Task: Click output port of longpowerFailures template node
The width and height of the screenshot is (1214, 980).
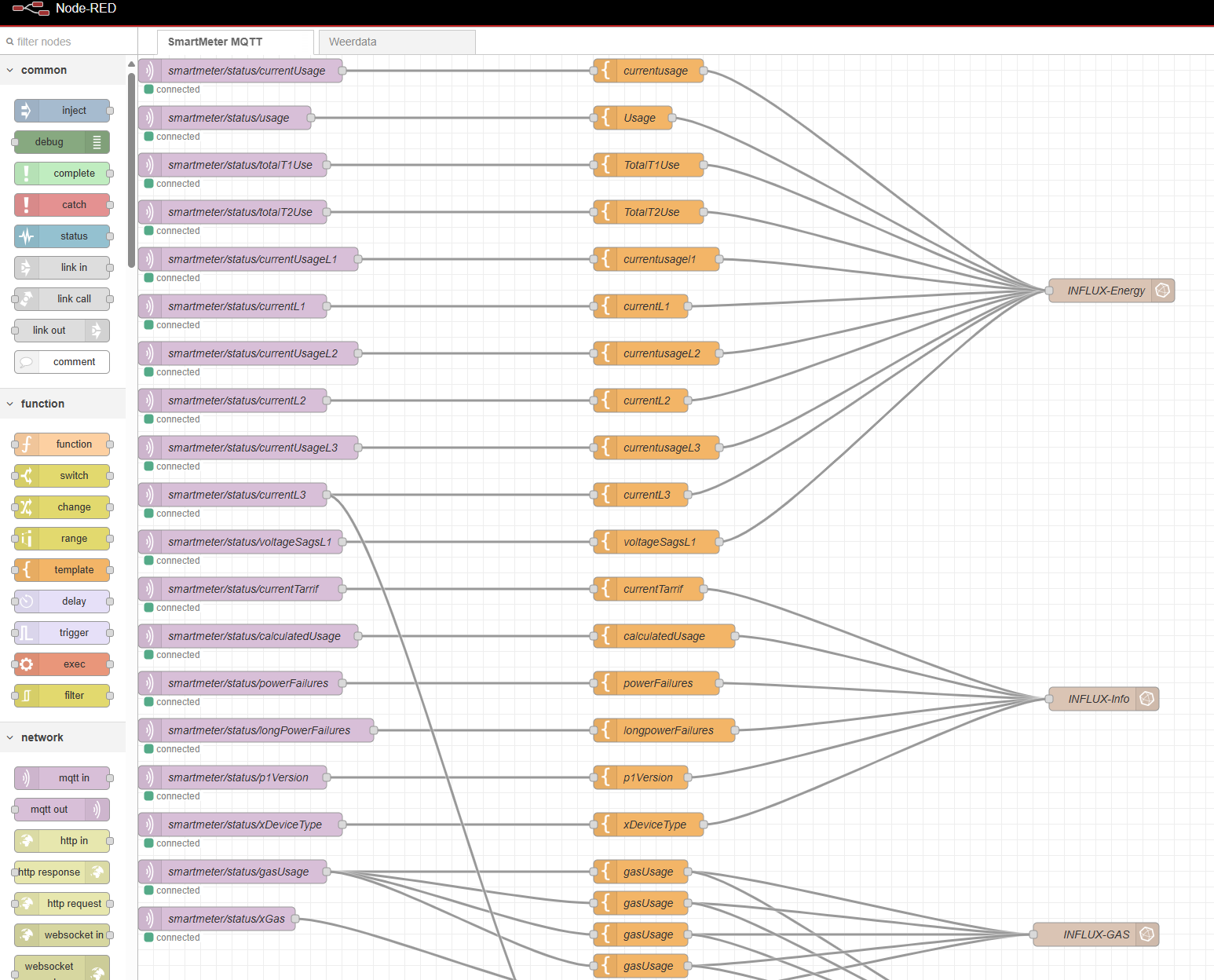Action: point(735,730)
